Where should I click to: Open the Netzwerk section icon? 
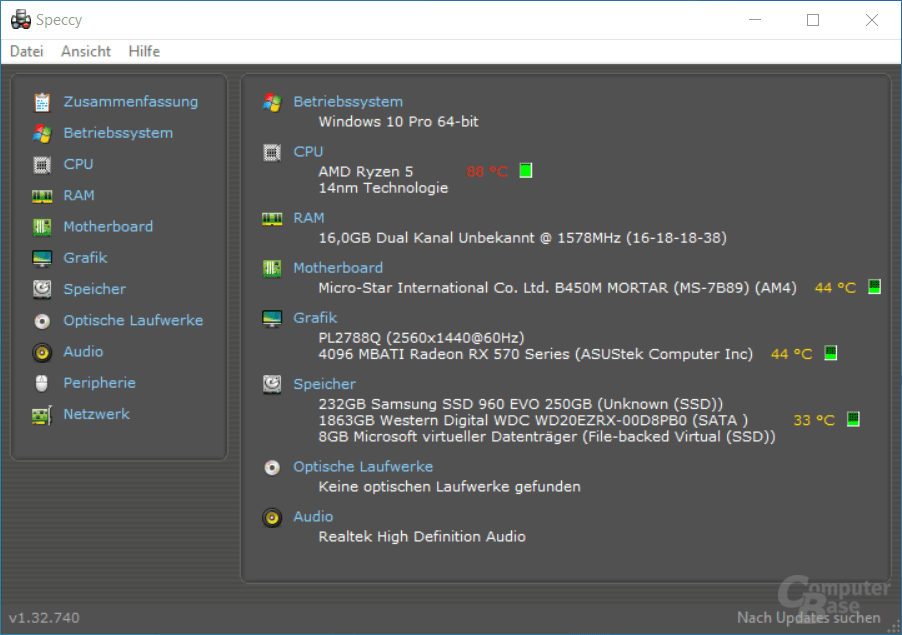click(41, 413)
